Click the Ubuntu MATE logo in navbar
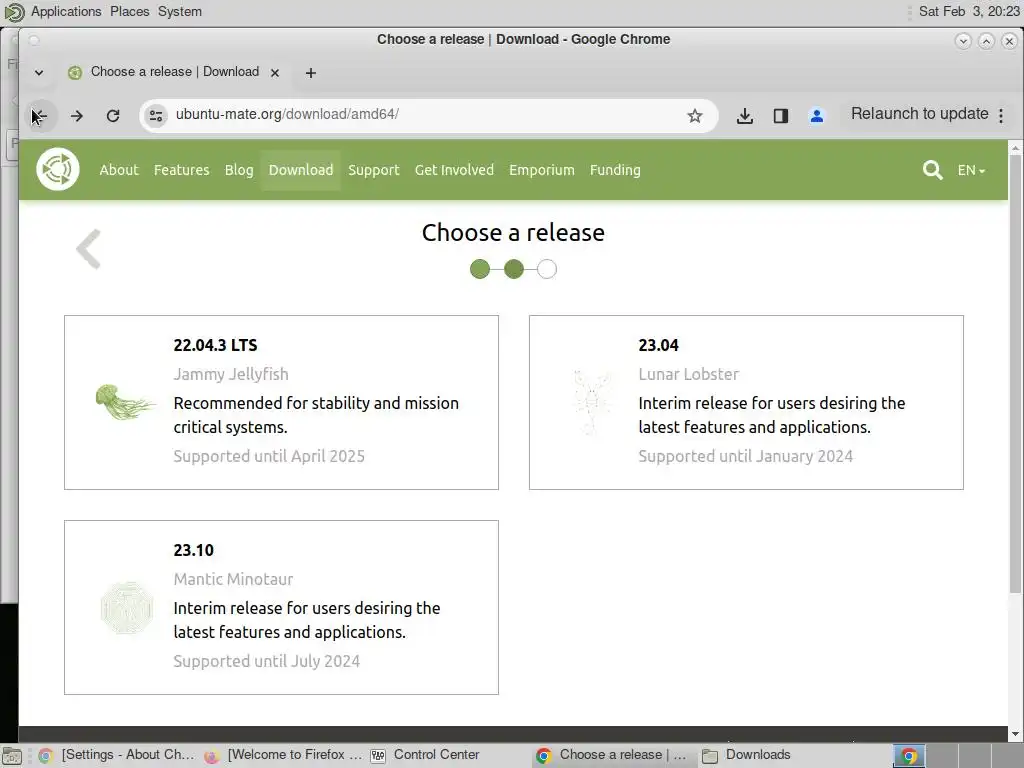Screen dimensions: 1024x768 [57, 169]
